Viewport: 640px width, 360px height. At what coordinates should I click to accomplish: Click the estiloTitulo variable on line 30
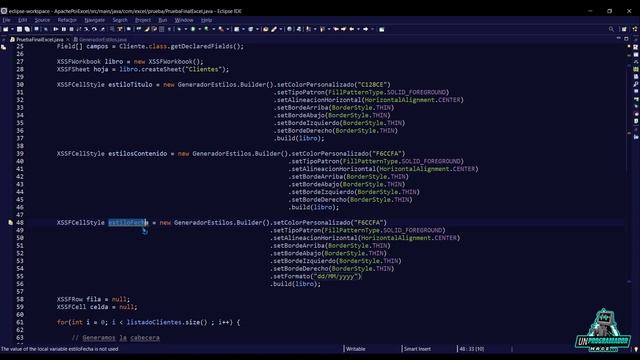[x=130, y=84]
